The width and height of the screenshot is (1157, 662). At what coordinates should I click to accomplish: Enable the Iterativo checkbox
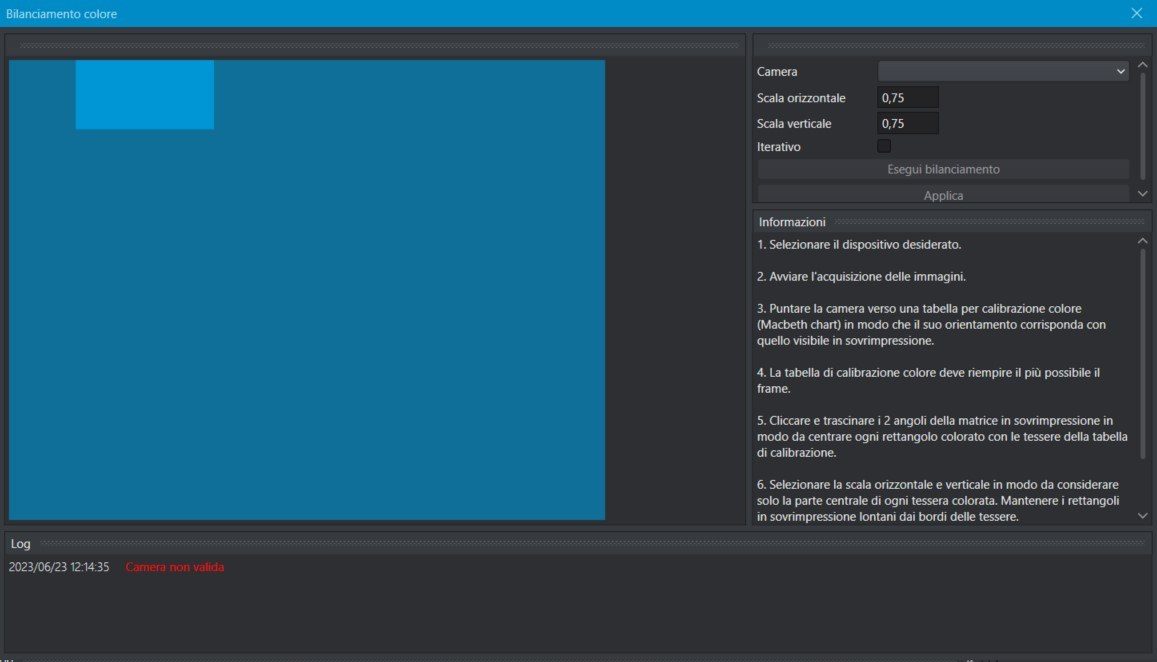click(x=884, y=146)
